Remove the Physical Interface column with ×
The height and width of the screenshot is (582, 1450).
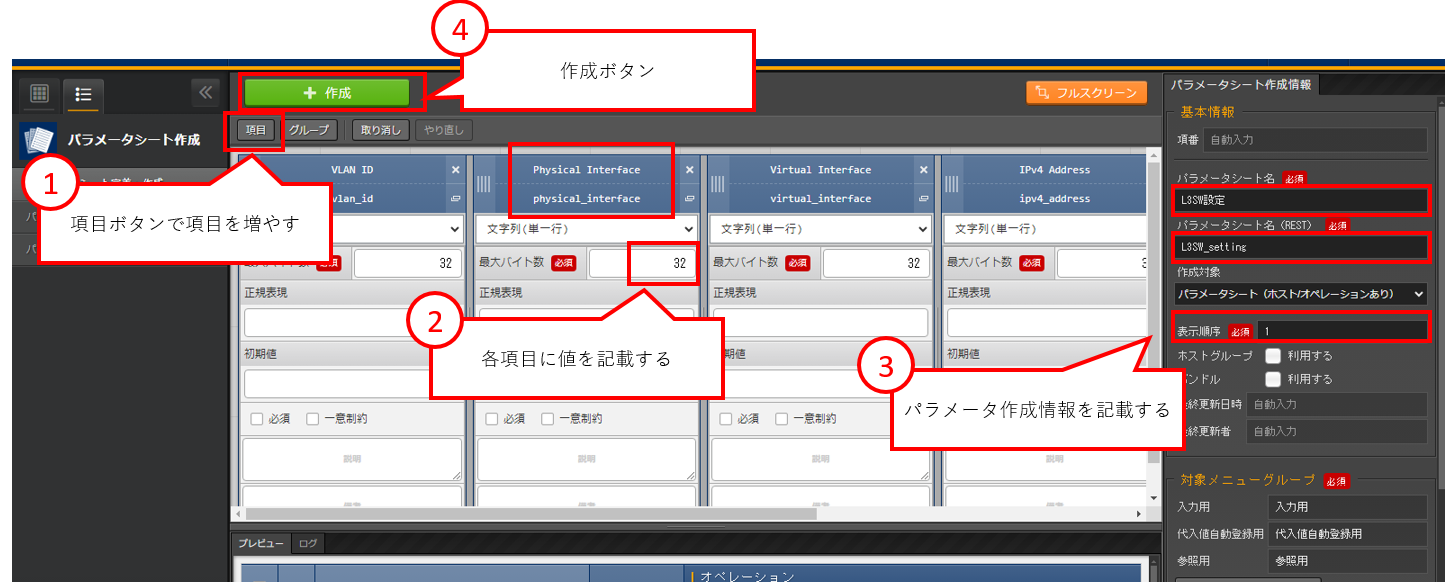click(x=689, y=170)
